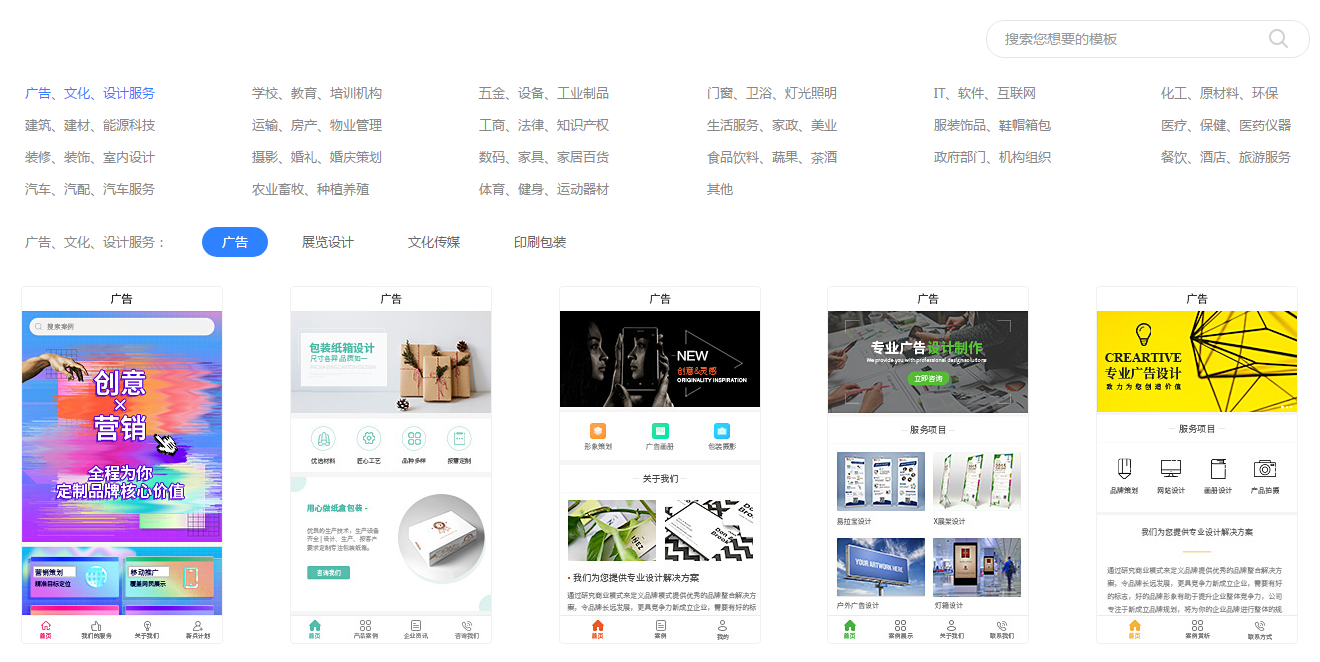Click 产品拍摄 camera icon in yellow template
The image size is (1320, 662).
(1265, 468)
